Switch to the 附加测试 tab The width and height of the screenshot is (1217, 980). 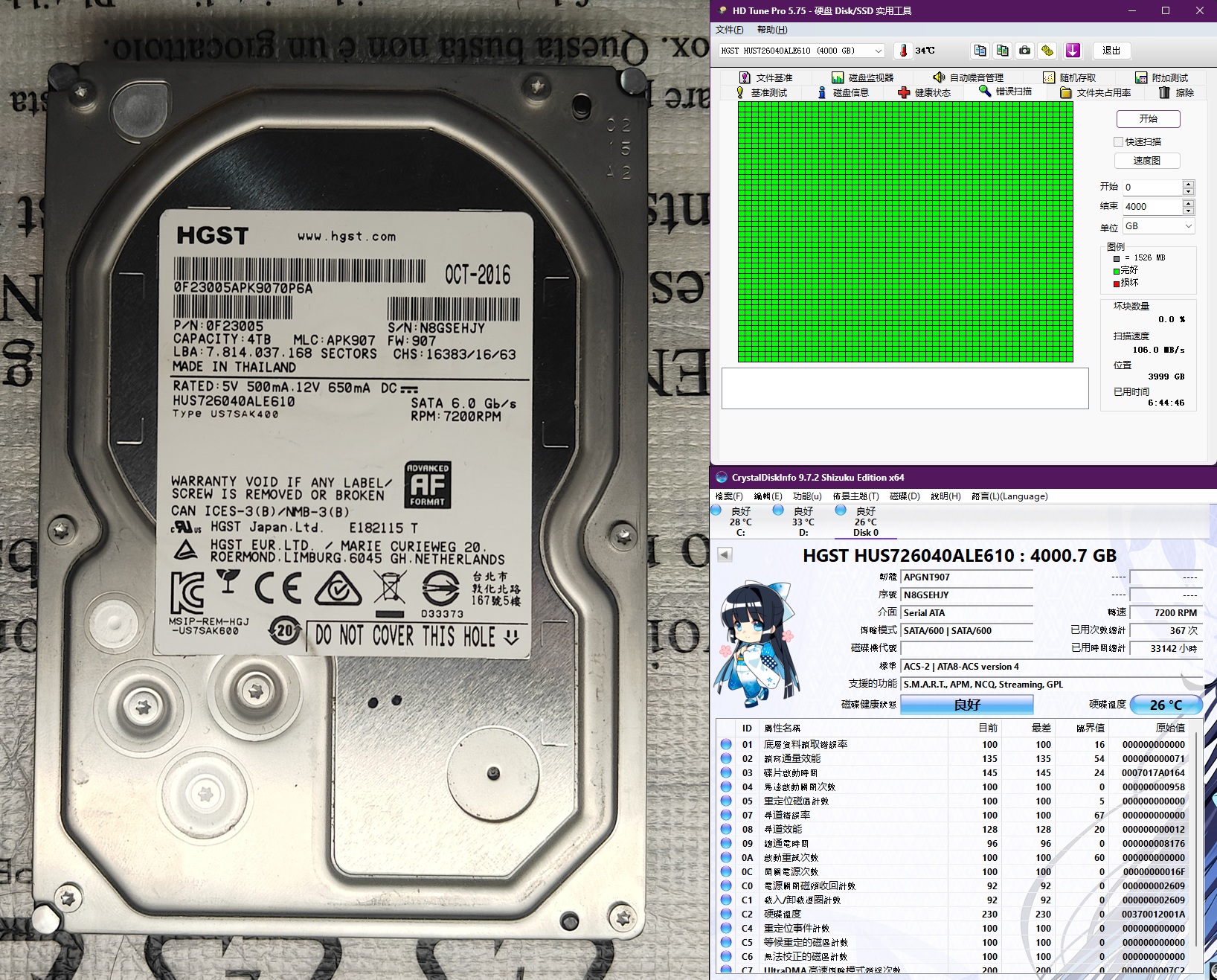click(1162, 77)
